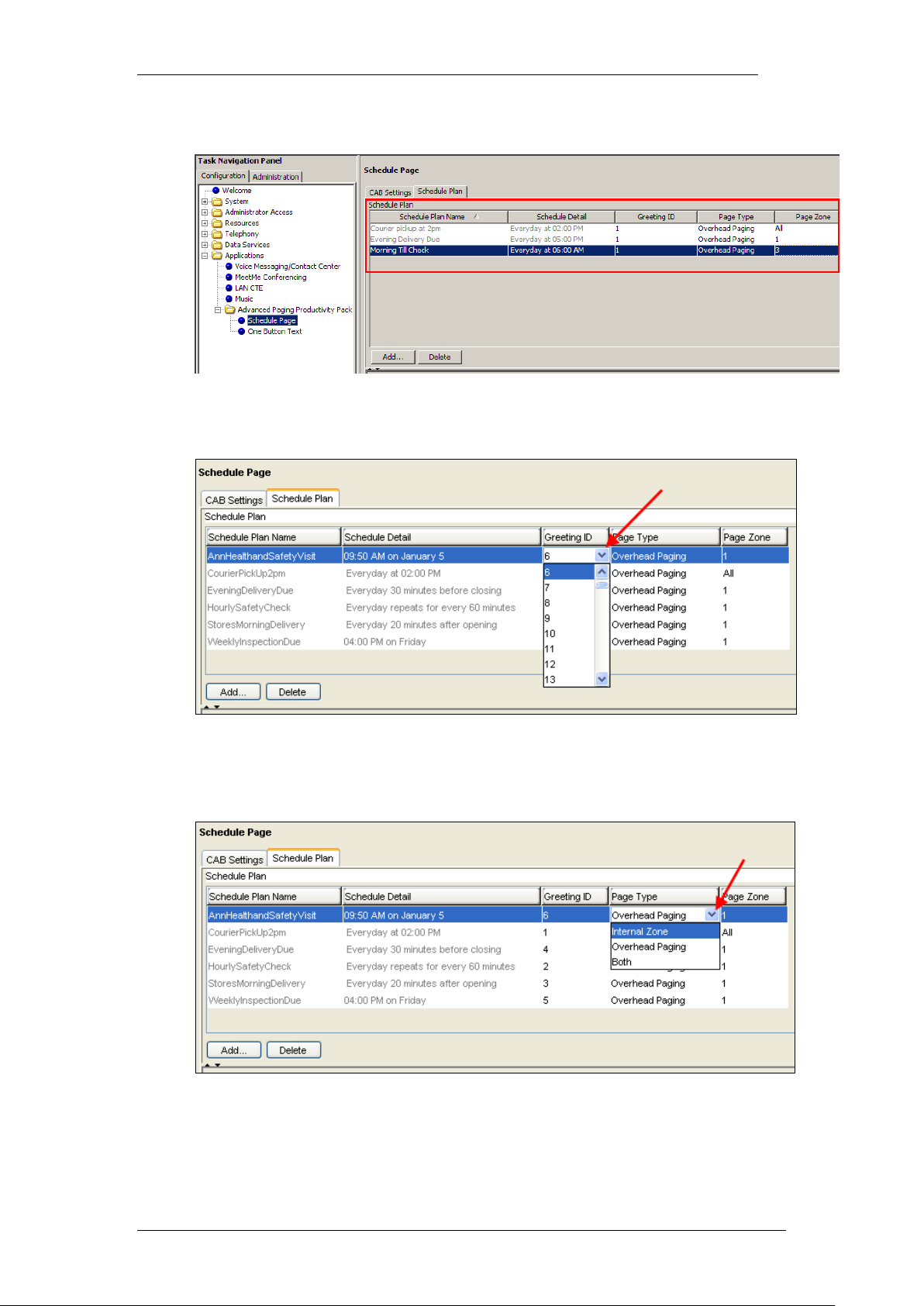Select the 'Courier pickup at 2pm' row
924x1306 pixels.
604,229
